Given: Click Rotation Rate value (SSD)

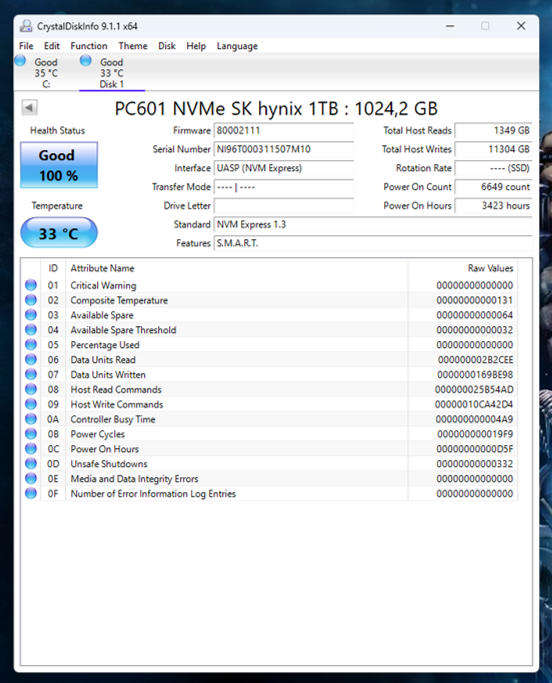Looking at the screenshot, I should 493,168.
